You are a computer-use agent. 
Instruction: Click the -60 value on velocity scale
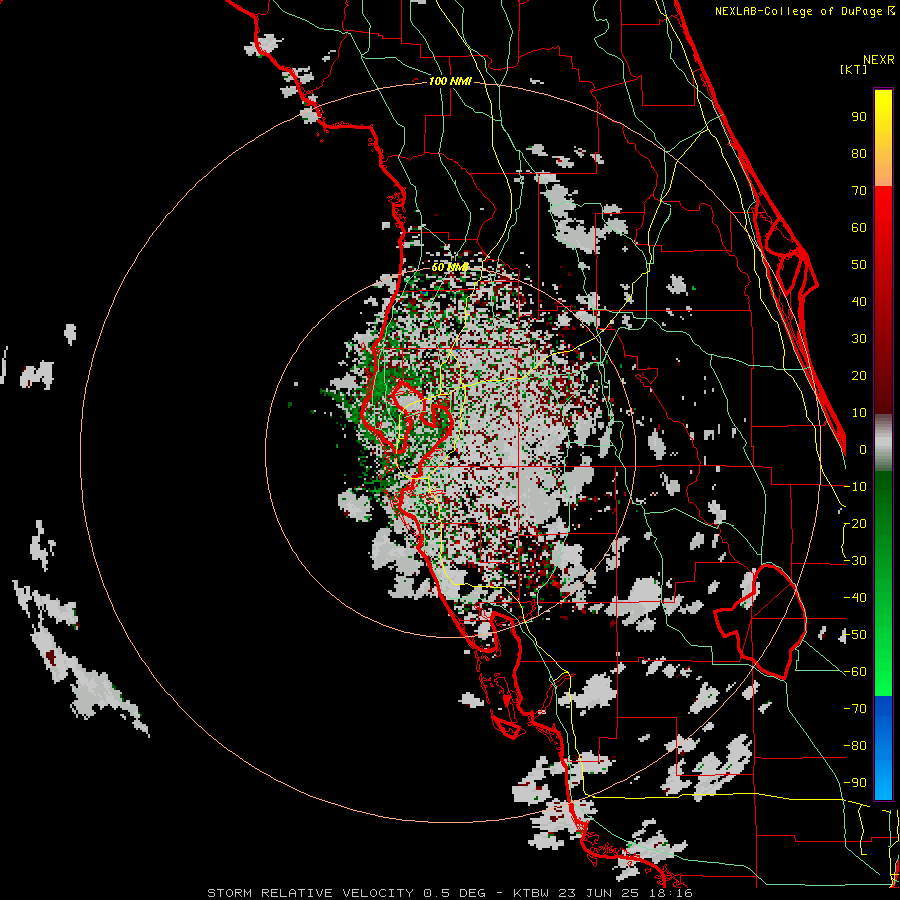[x=855, y=672]
